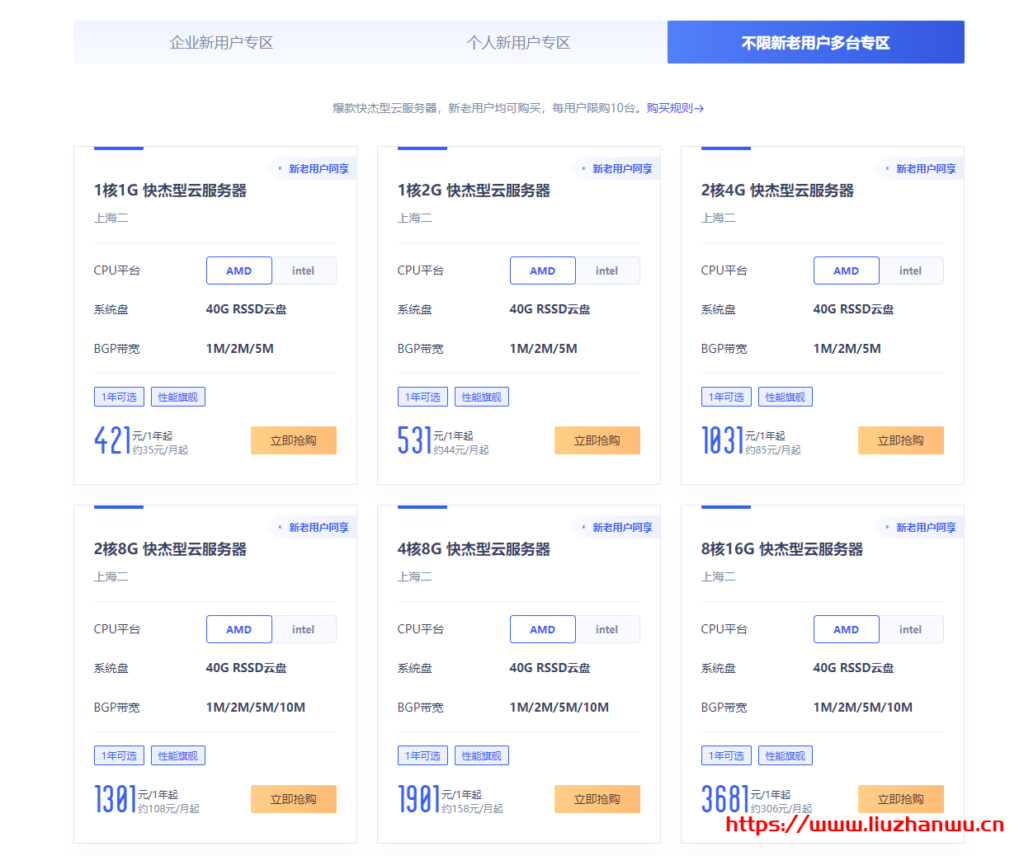Click 1年可选 tag on 4核8G card
The image size is (1024, 856).
pyautogui.click(x=423, y=755)
